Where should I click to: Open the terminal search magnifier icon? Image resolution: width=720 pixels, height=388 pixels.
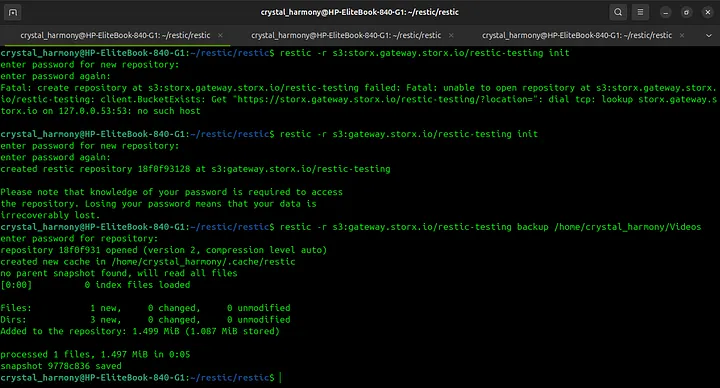(618, 12)
